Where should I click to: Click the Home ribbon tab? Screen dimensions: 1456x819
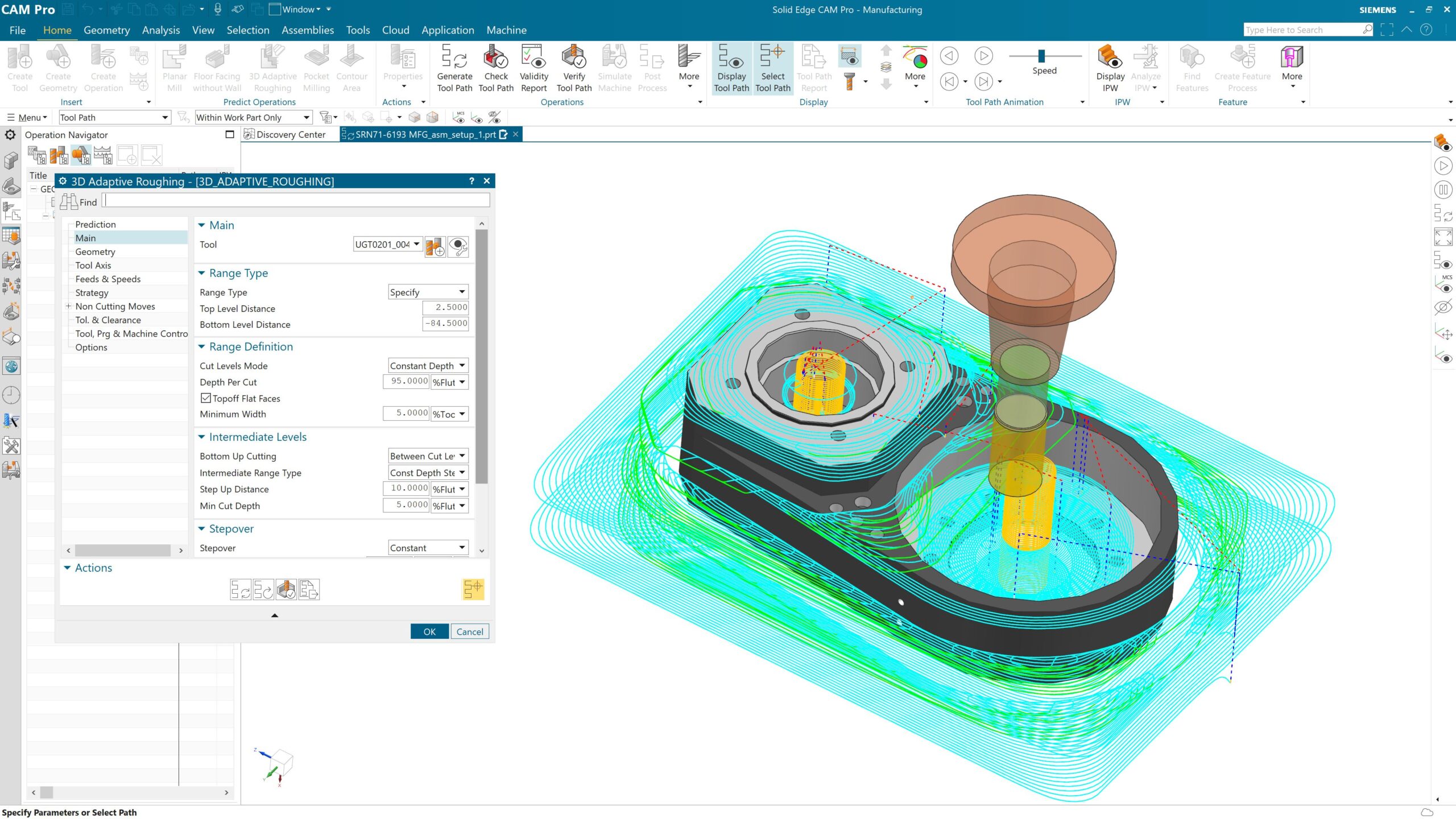57,30
